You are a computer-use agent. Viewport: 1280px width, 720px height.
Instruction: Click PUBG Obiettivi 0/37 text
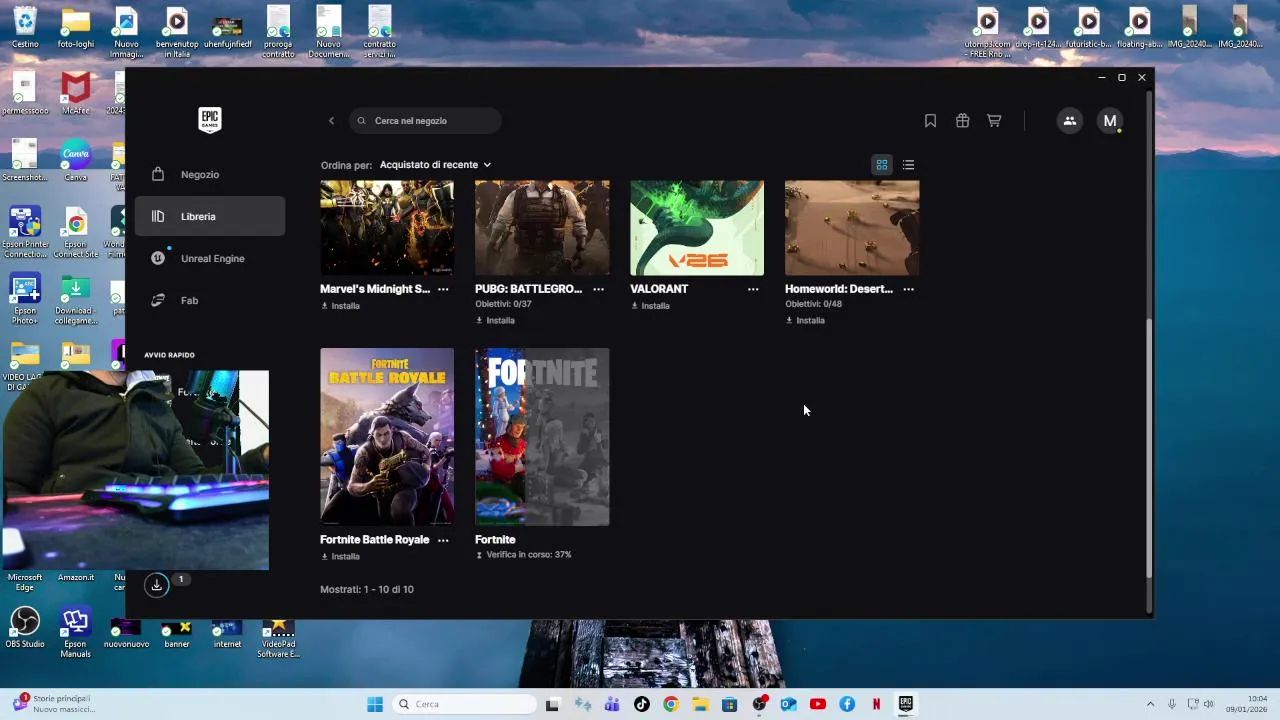click(503, 304)
